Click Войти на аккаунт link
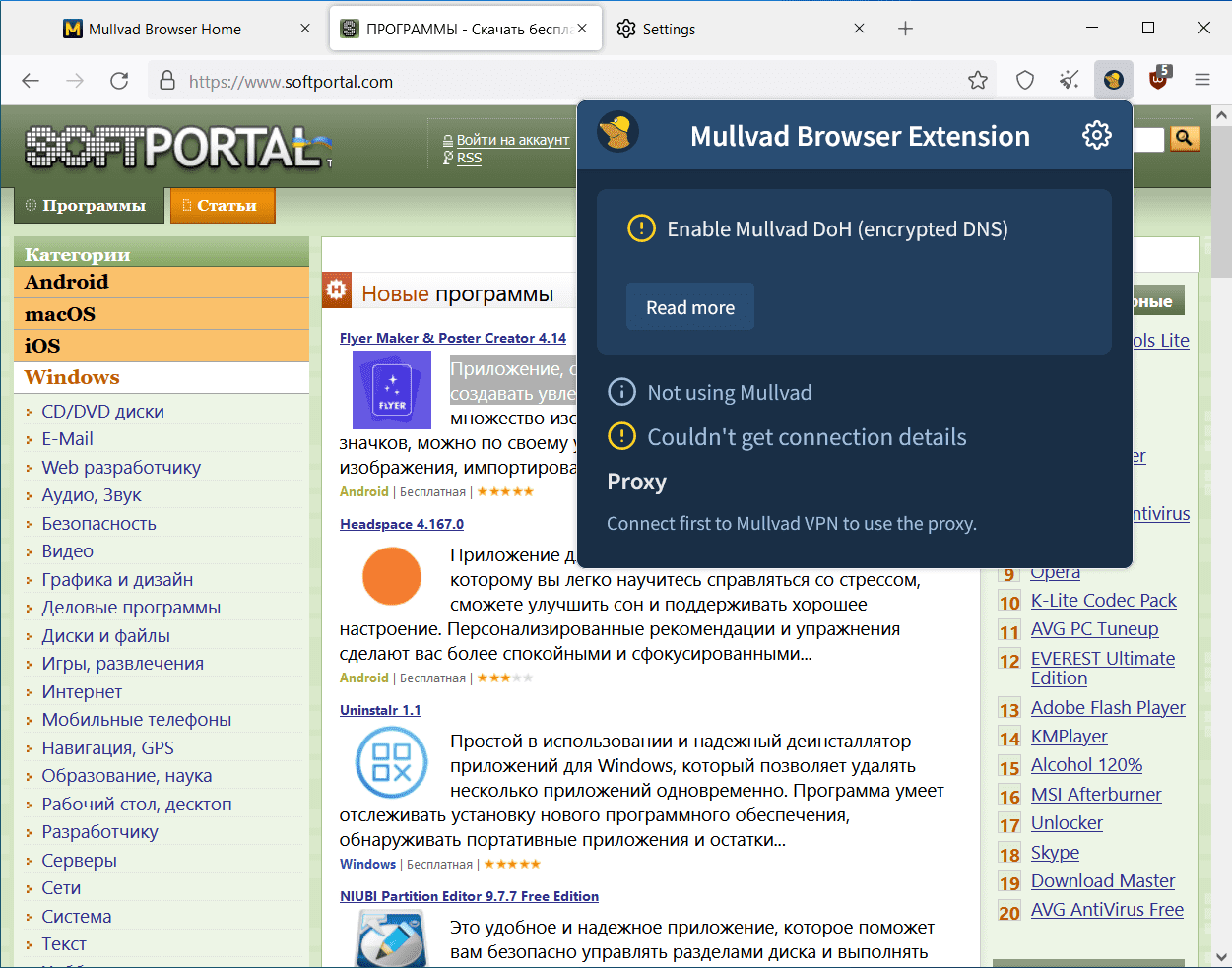Screen dimensions: 1232x968 pyautogui.click(x=512, y=140)
